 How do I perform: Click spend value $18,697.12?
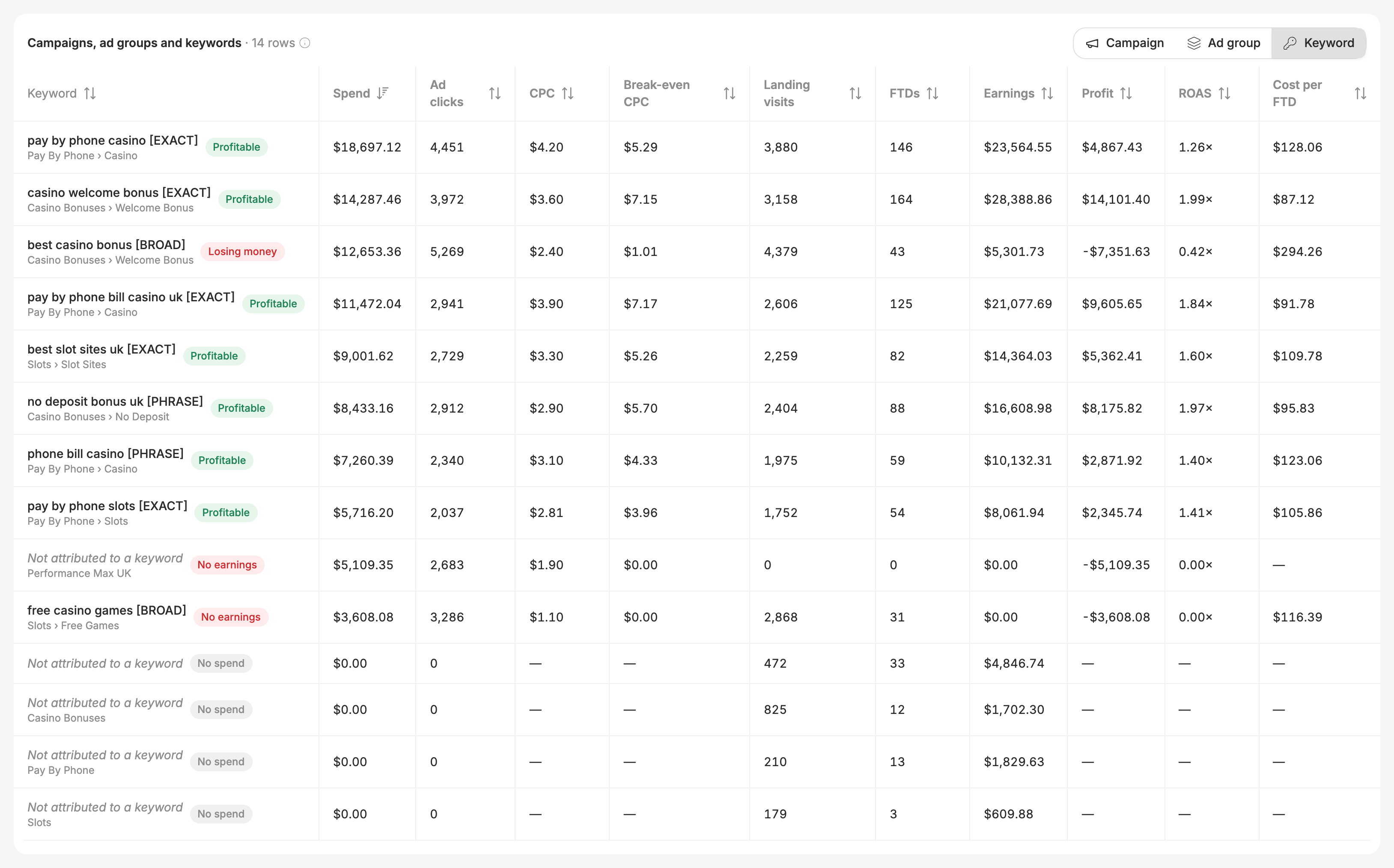point(367,148)
